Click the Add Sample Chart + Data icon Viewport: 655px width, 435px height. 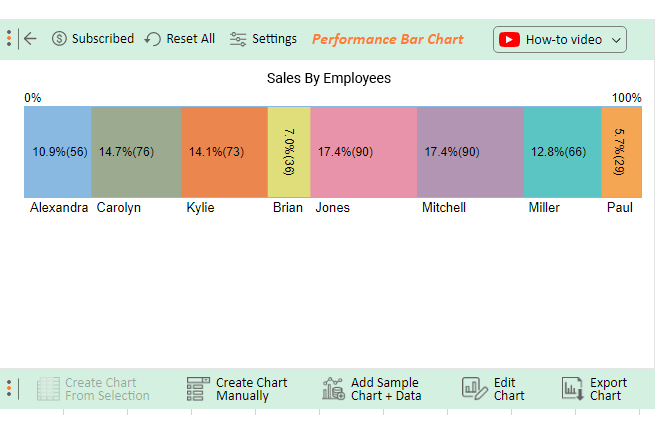click(333, 389)
